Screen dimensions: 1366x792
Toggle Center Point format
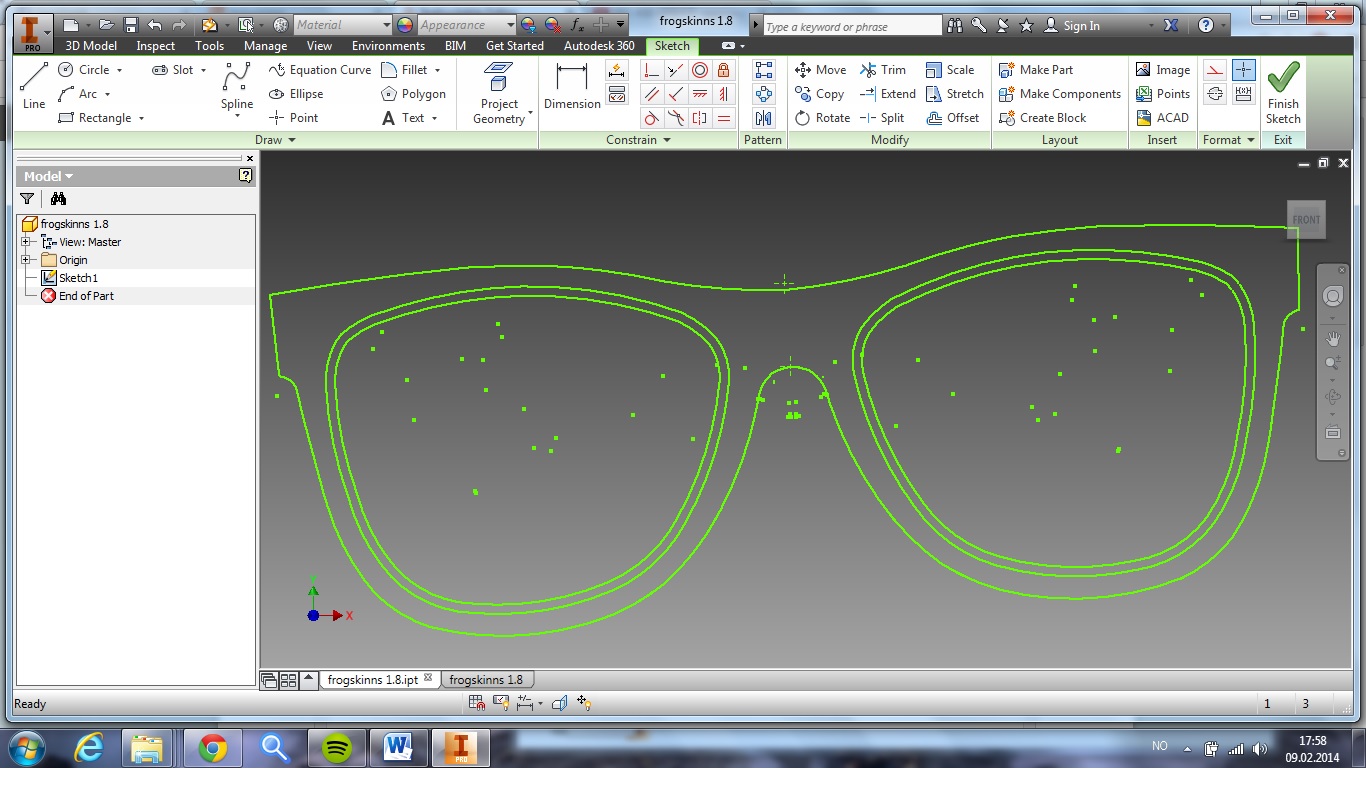pos(1243,70)
